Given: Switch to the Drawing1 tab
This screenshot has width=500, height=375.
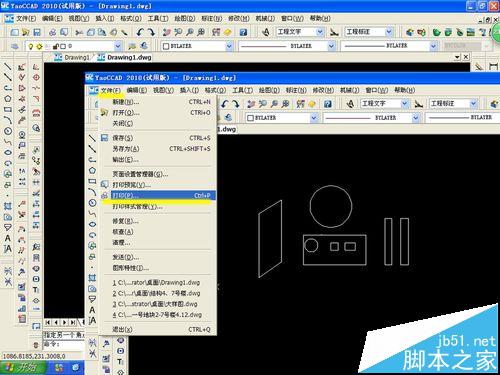Looking at the screenshot, I should tap(72, 57).
